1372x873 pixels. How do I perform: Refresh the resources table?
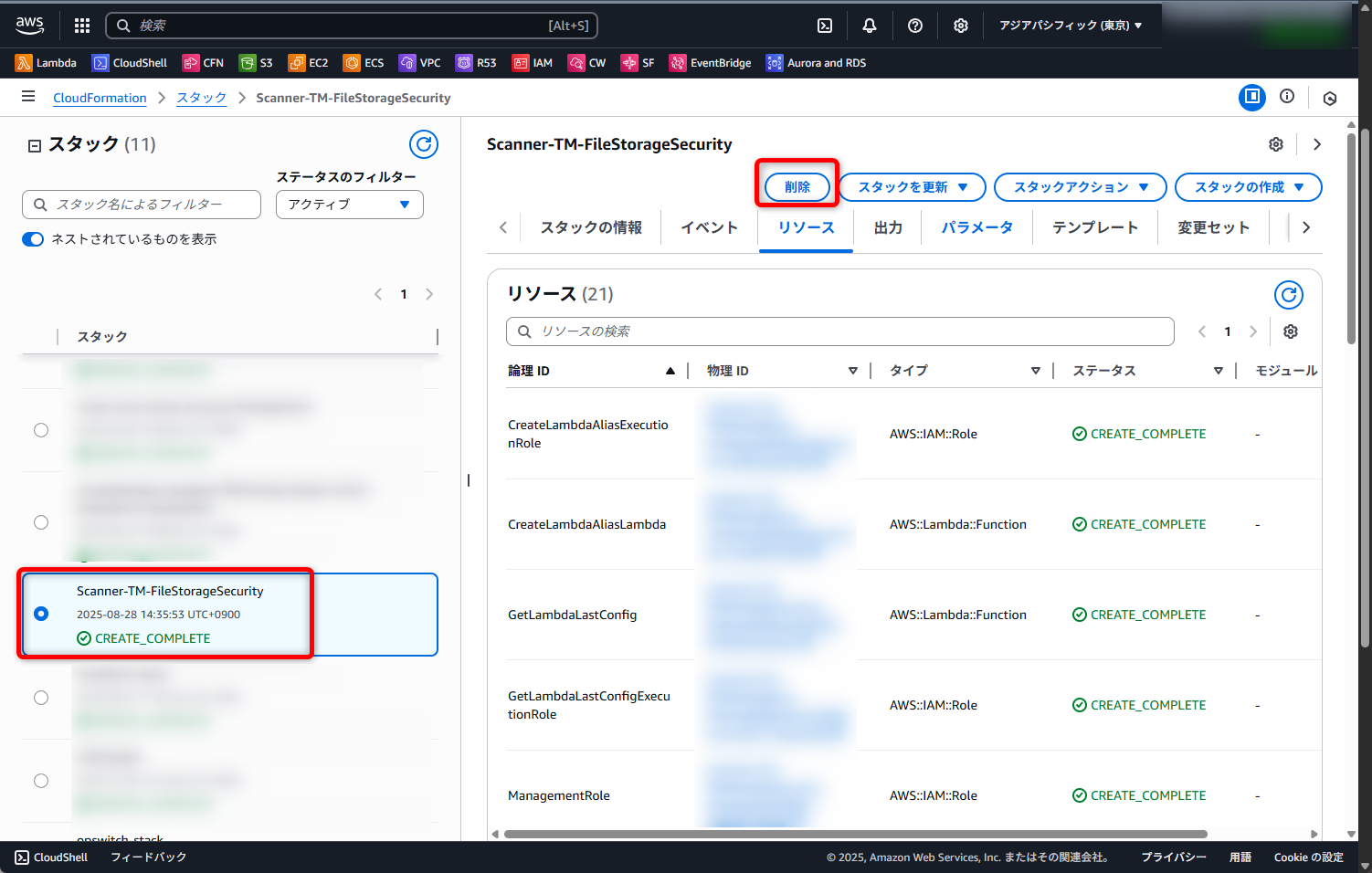pyautogui.click(x=1289, y=295)
